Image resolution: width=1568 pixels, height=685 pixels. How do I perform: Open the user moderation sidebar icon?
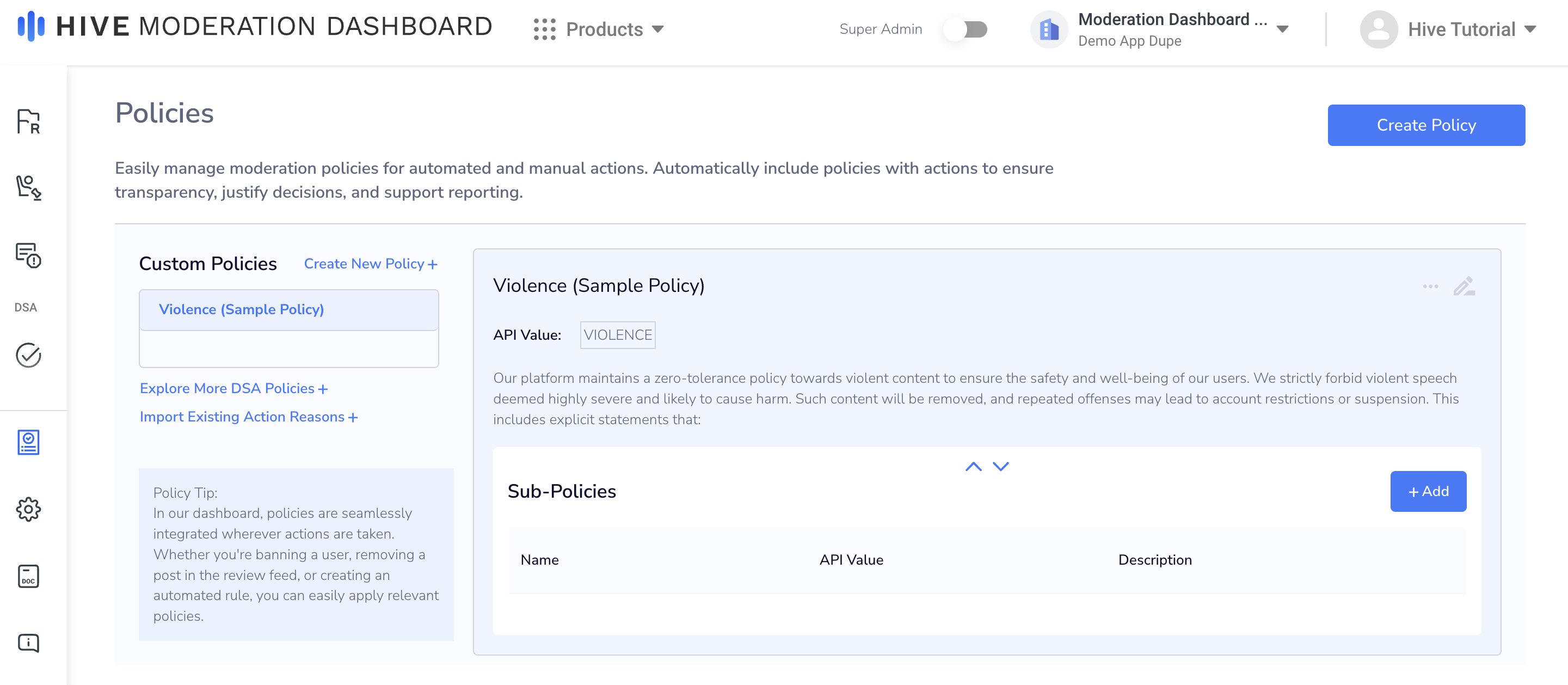click(x=28, y=187)
